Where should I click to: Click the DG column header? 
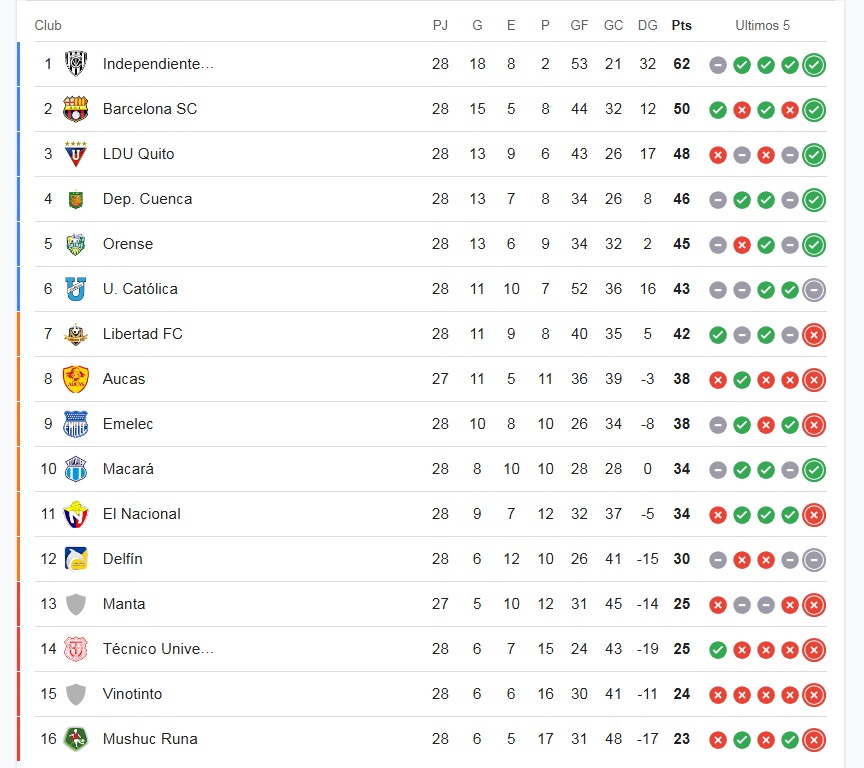pos(647,25)
